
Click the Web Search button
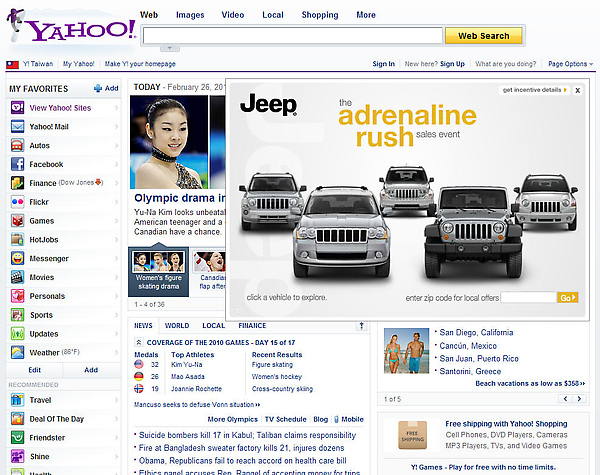tap(484, 36)
